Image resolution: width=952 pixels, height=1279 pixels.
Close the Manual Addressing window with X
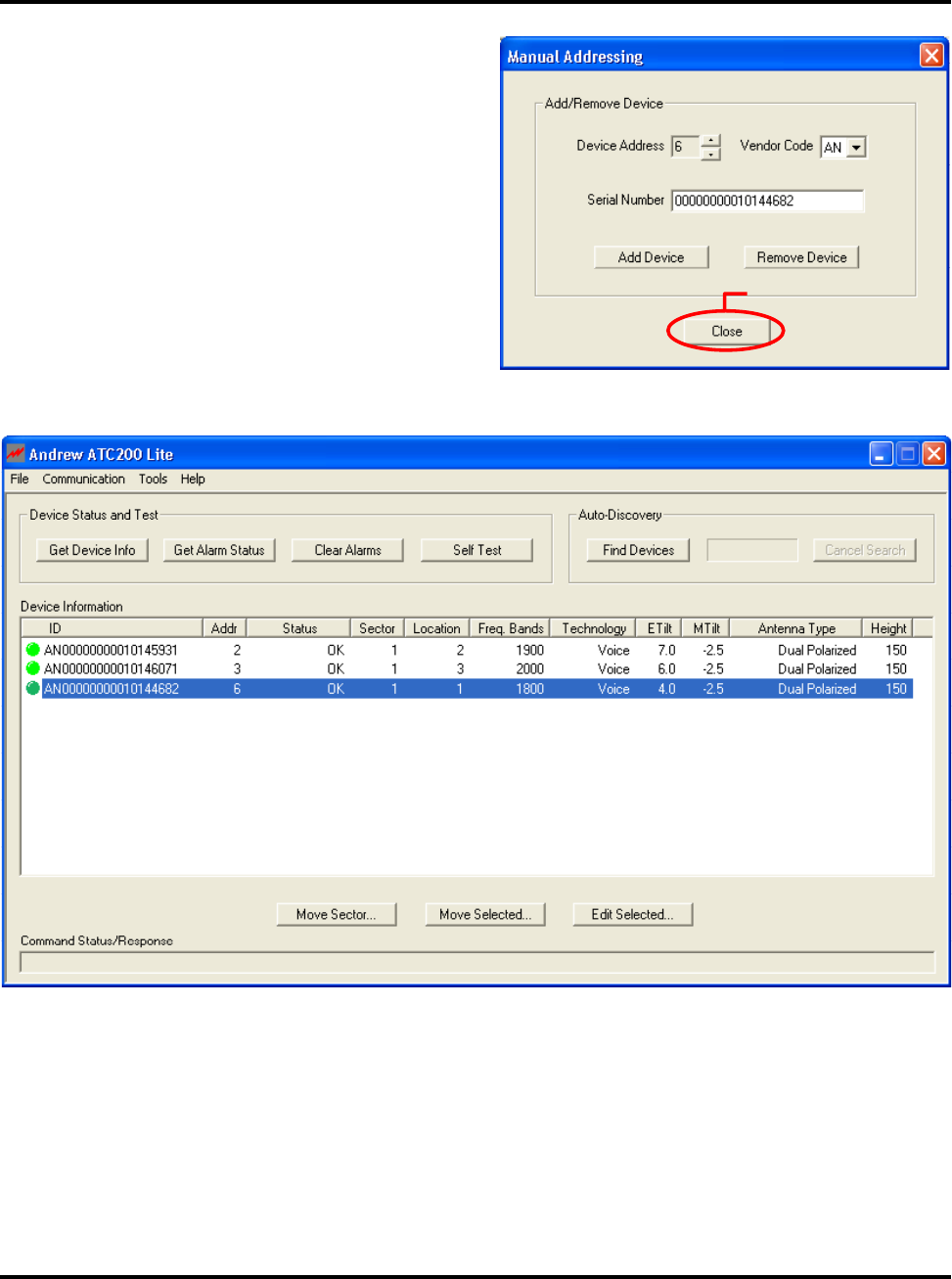coord(931,56)
